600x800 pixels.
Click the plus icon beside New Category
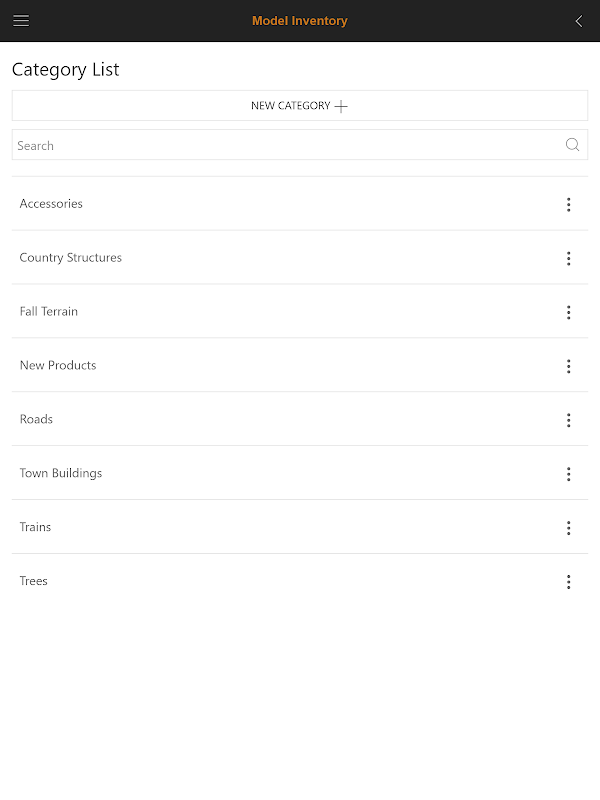pos(341,106)
